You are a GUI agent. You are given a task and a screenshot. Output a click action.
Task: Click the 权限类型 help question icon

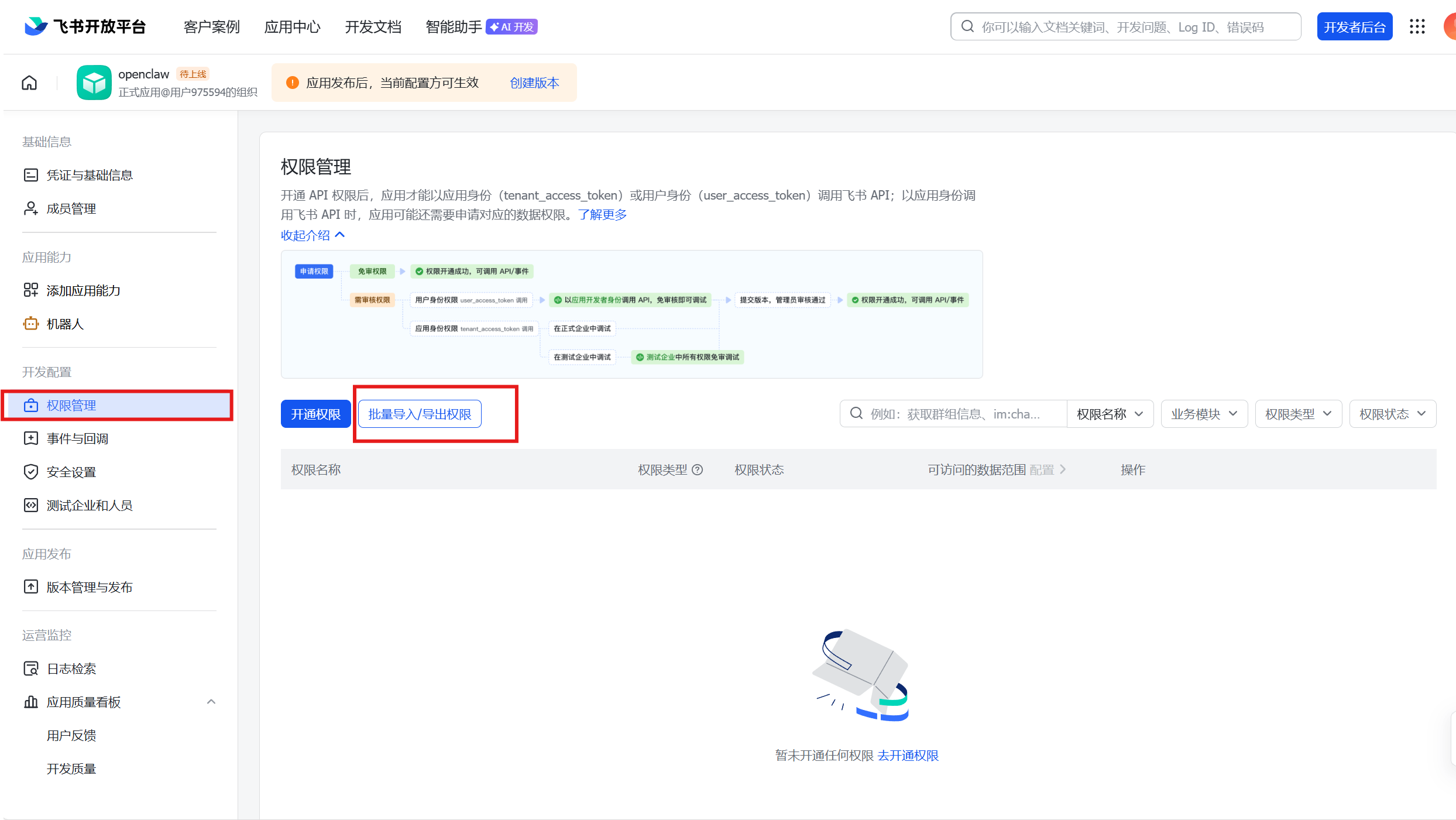pos(698,469)
